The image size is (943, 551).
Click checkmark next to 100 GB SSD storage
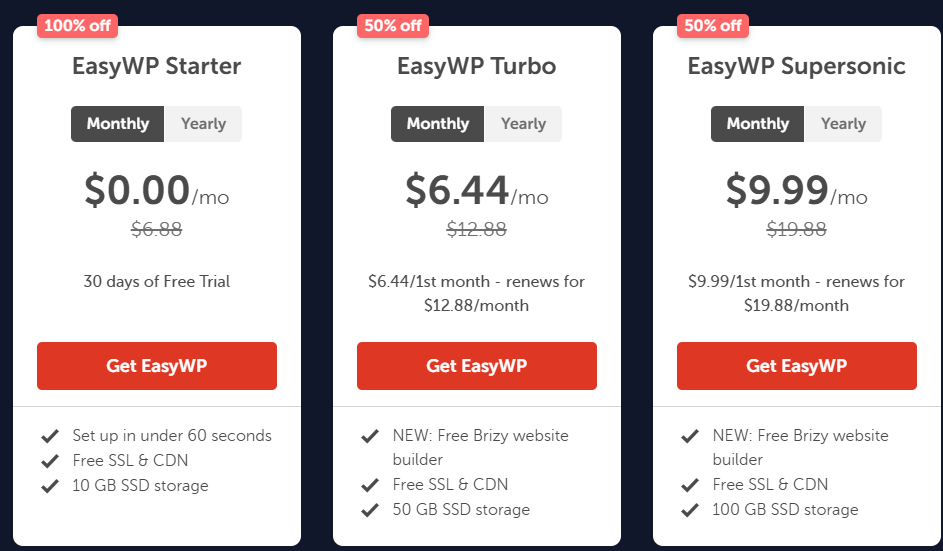click(689, 510)
